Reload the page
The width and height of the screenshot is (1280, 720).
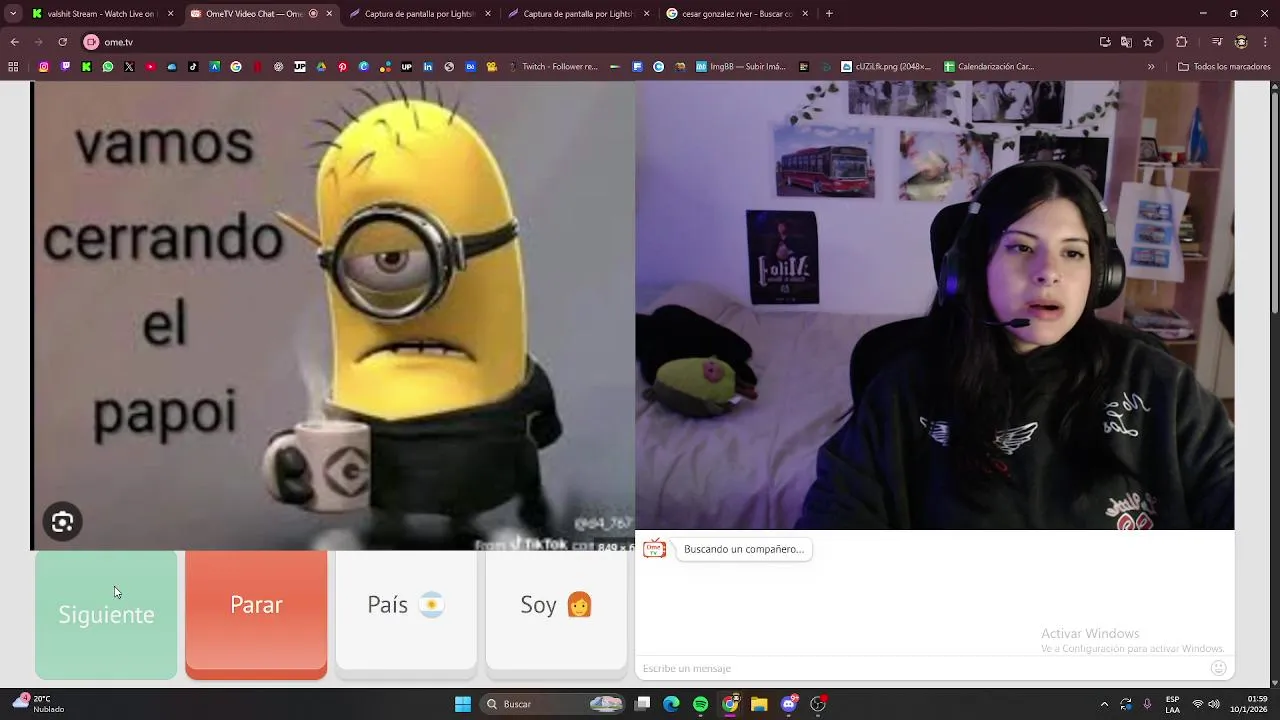tap(62, 42)
